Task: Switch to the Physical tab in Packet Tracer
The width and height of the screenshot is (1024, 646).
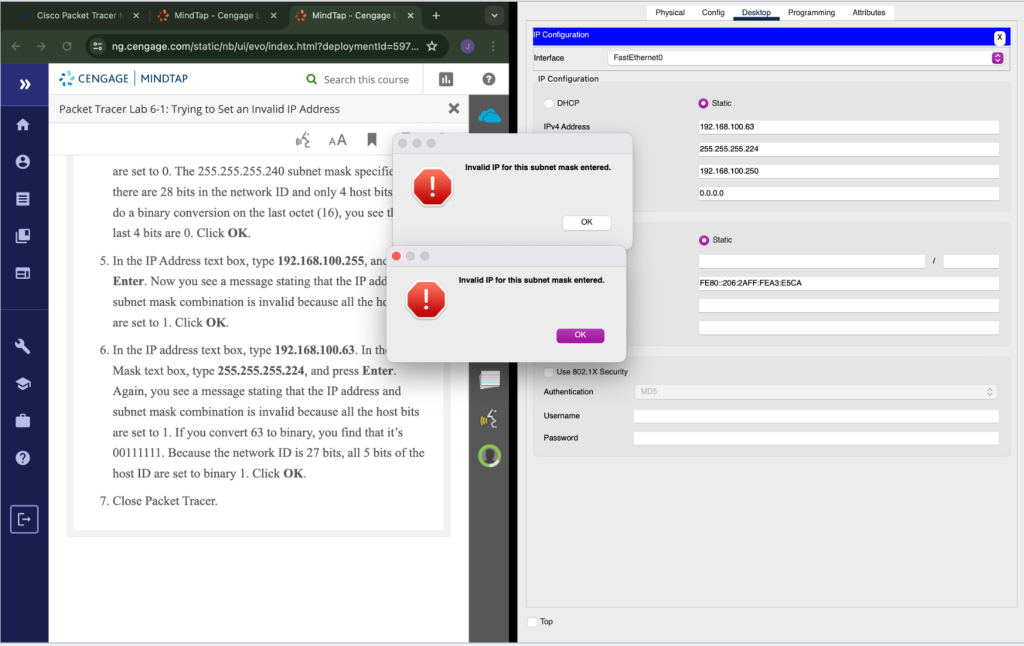Action: click(x=669, y=12)
